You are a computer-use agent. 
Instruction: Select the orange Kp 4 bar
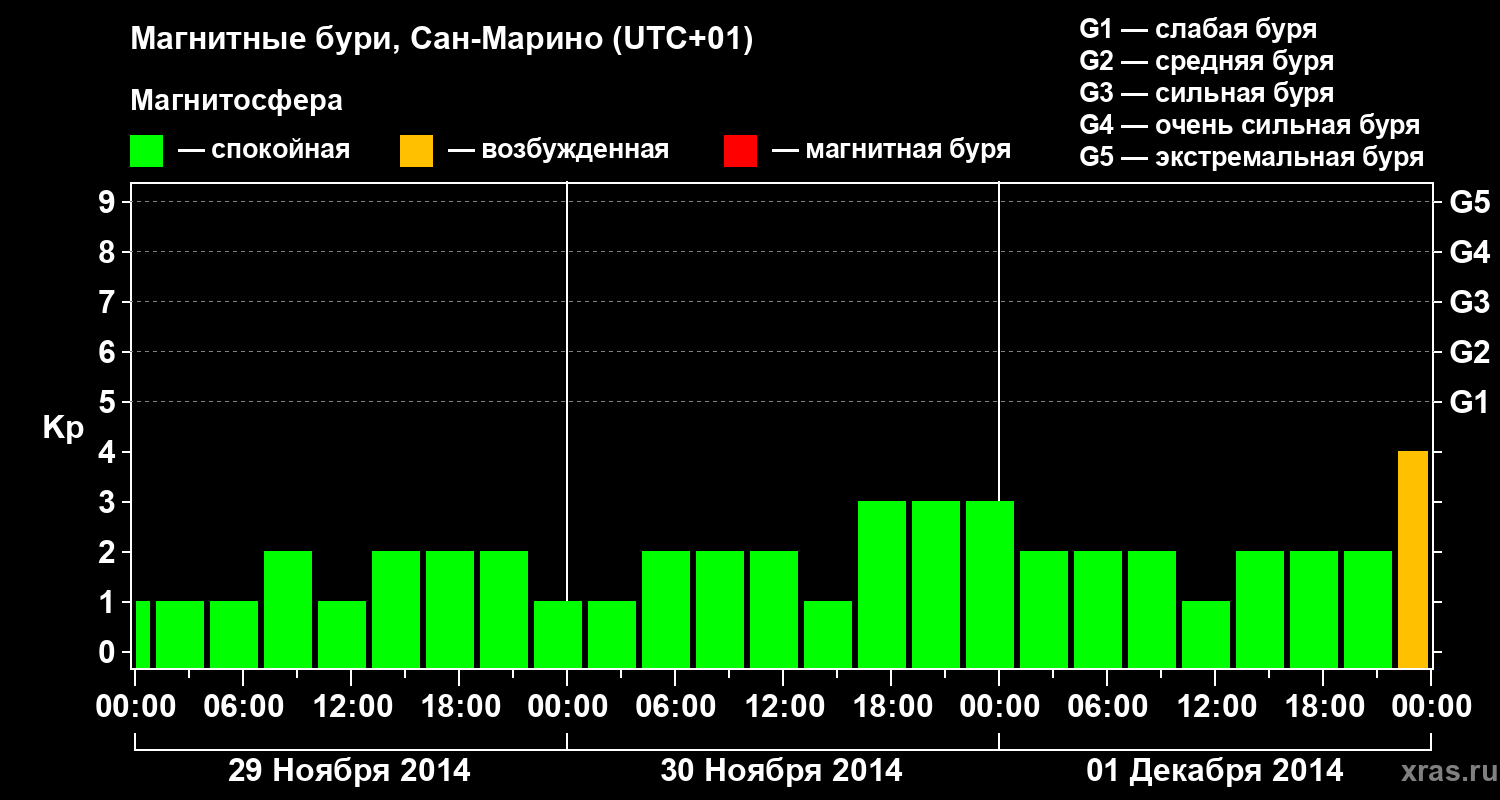pyautogui.click(x=1412, y=559)
